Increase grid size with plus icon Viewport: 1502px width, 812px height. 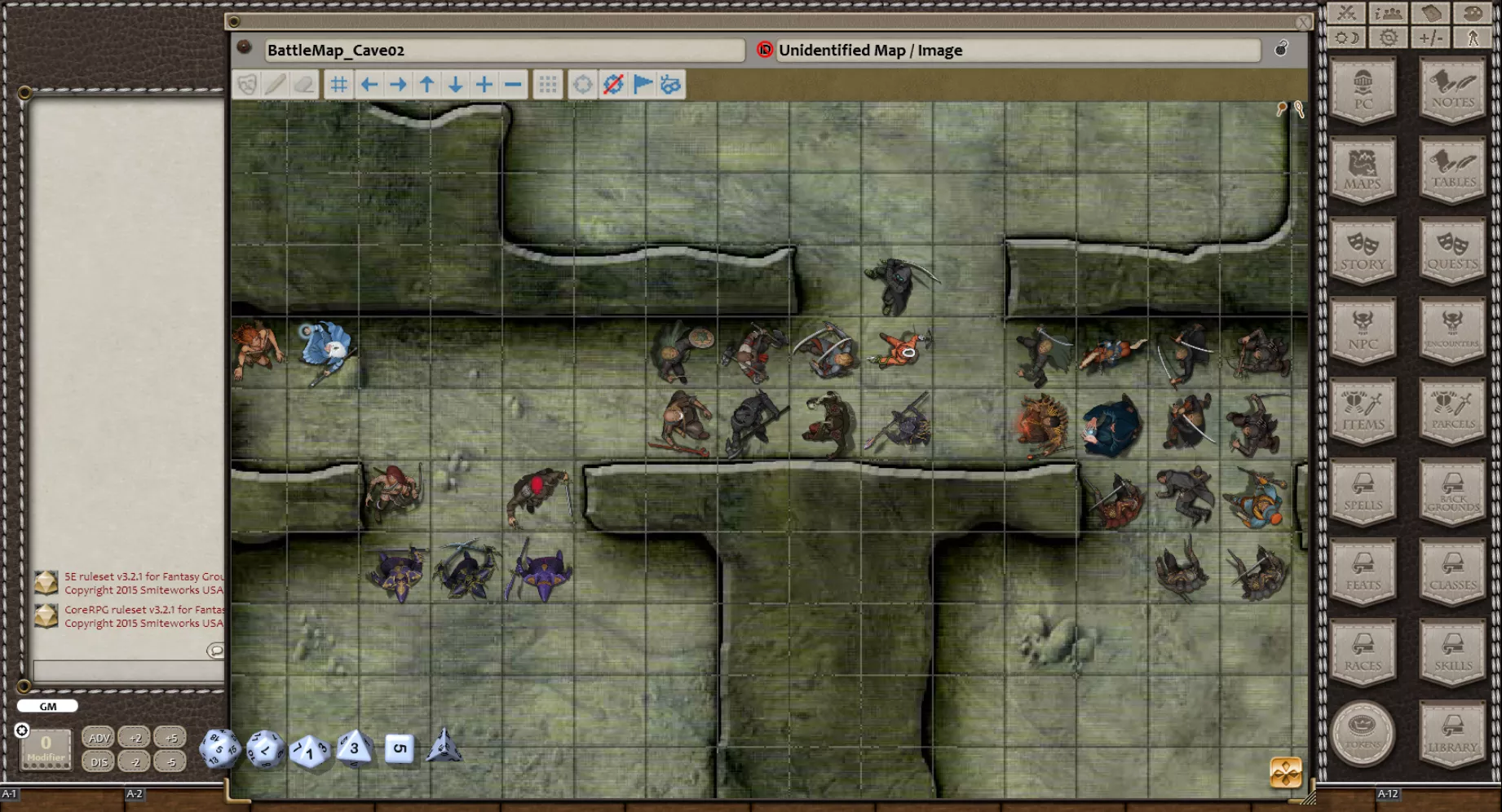pyautogui.click(x=484, y=85)
